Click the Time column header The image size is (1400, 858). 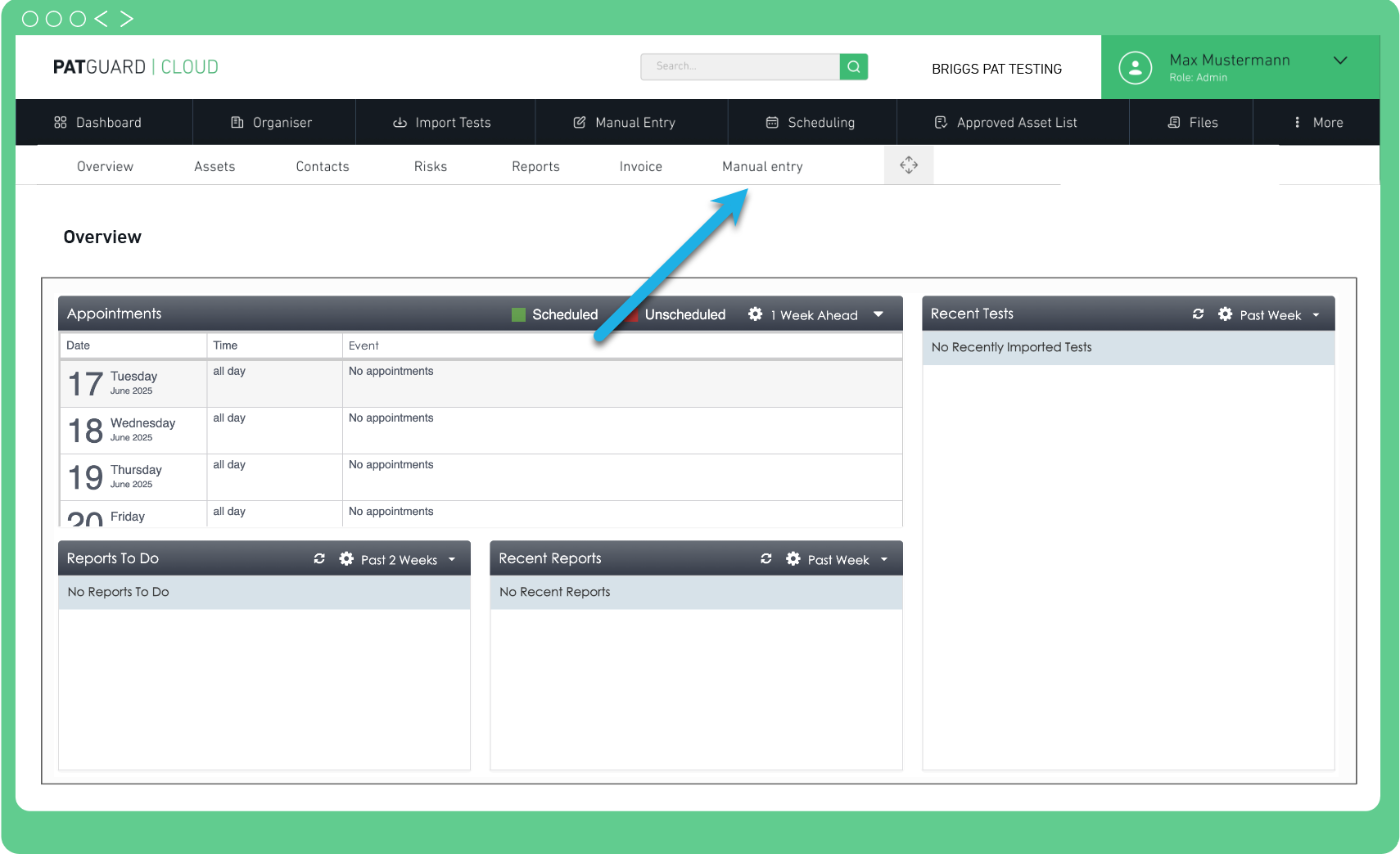tap(274, 345)
